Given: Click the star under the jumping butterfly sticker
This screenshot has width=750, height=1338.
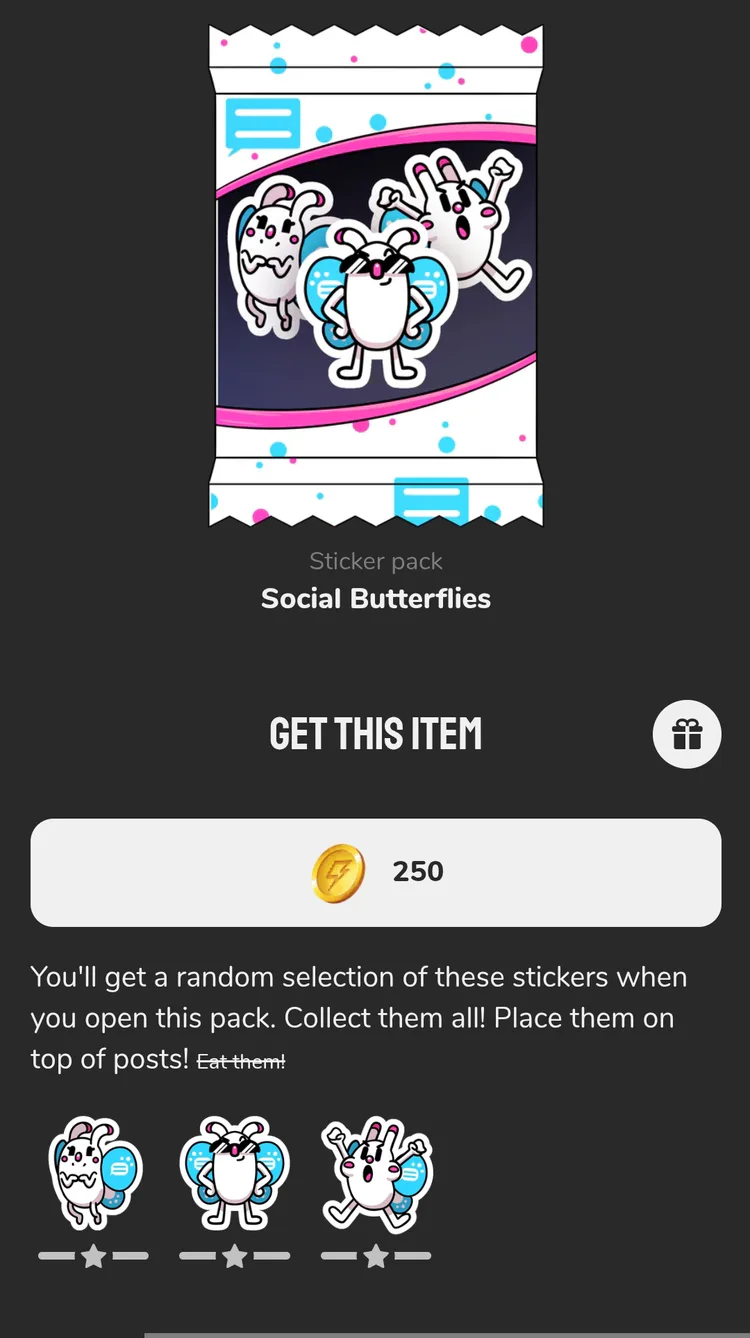Looking at the screenshot, I should [x=376, y=1256].
